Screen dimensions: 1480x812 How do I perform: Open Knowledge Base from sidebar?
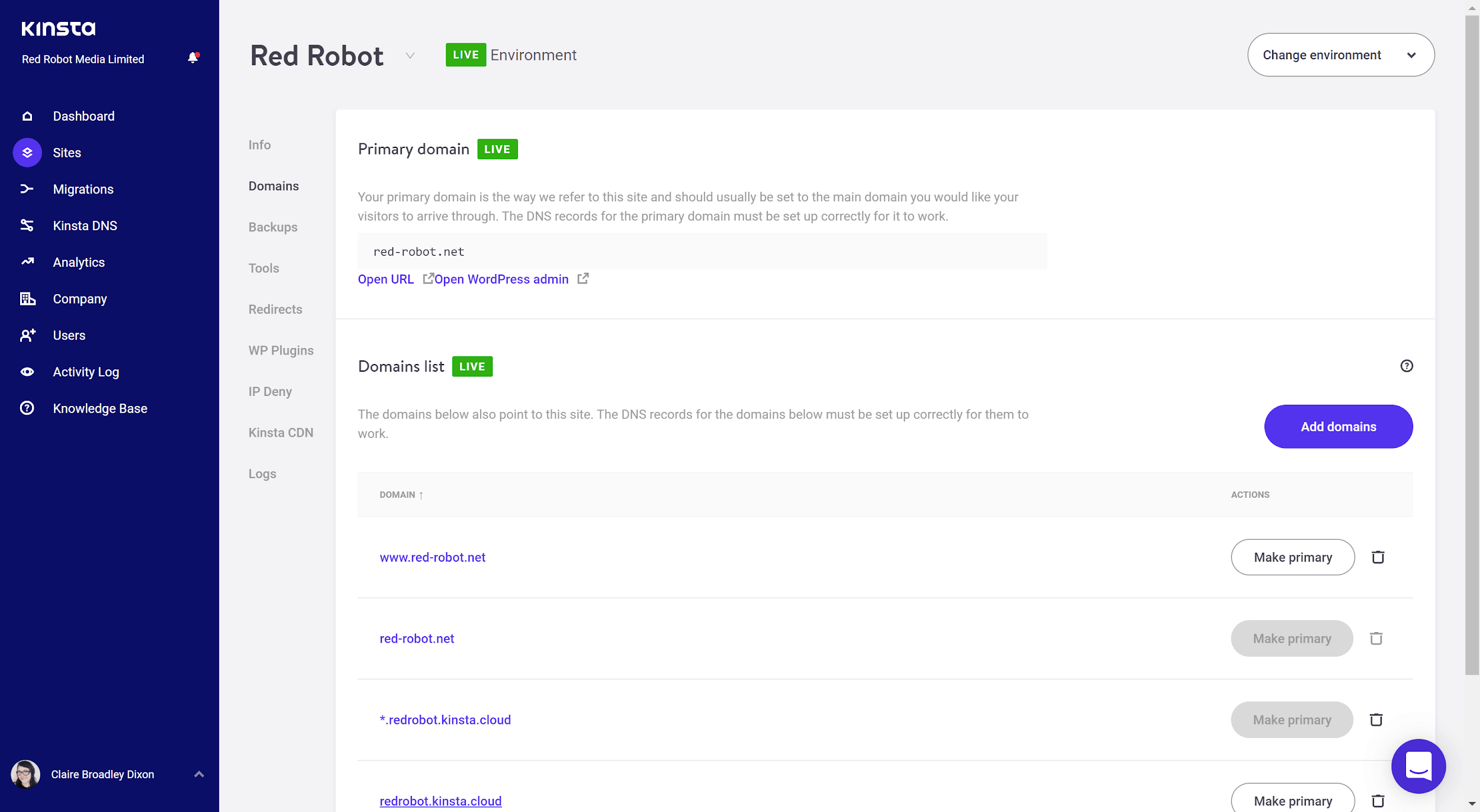(100, 408)
